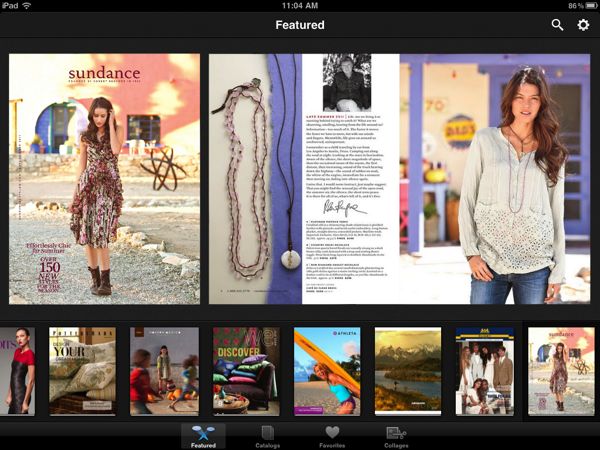This screenshot has width=600, height=450.
Task: Open the 'Discover' catalog with colorful pillows
Action: click(246, 371)
